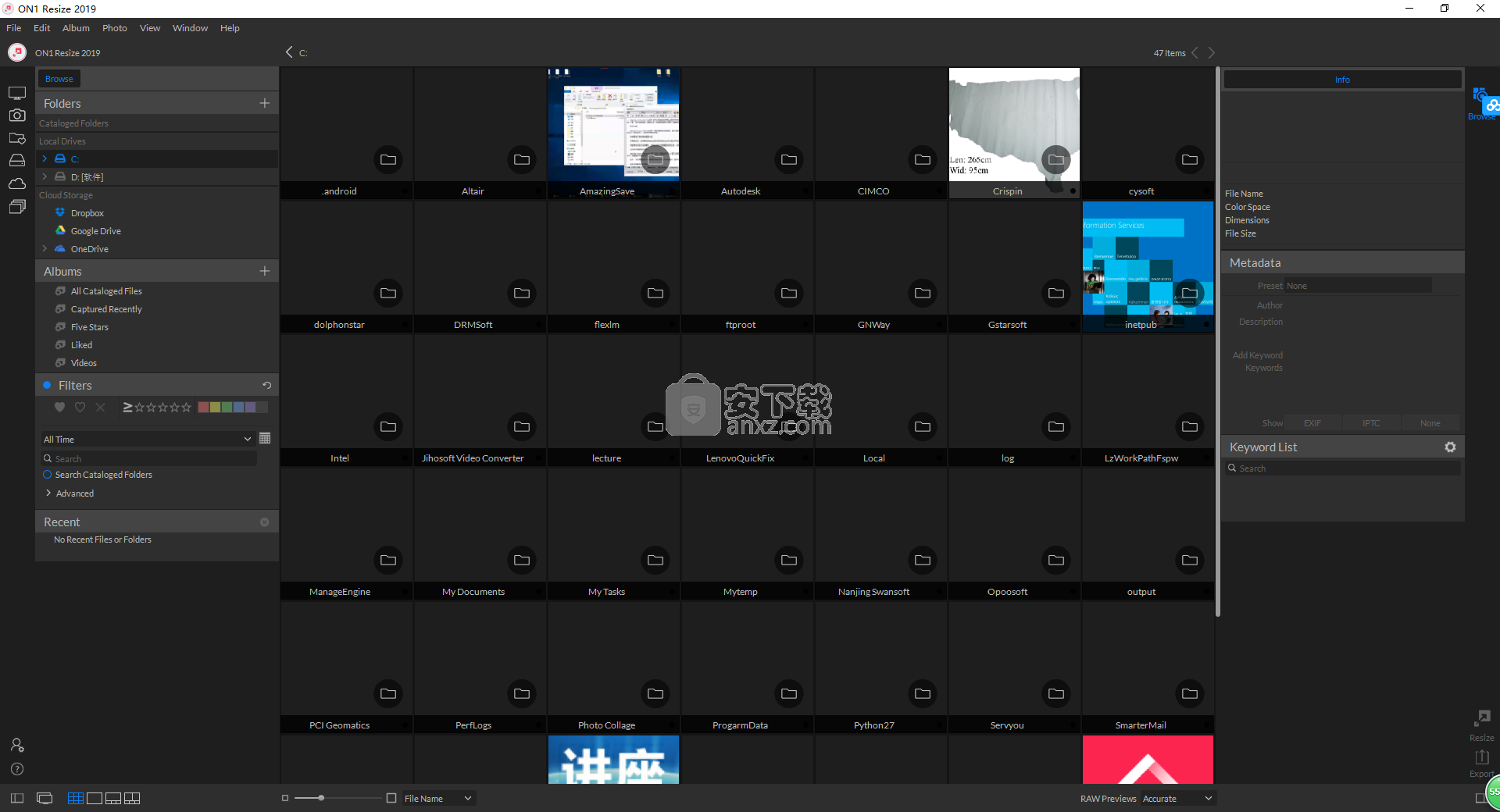Switch to grid view layout icon
Viewport: 1500px width, 812px height.
[76, 798]
